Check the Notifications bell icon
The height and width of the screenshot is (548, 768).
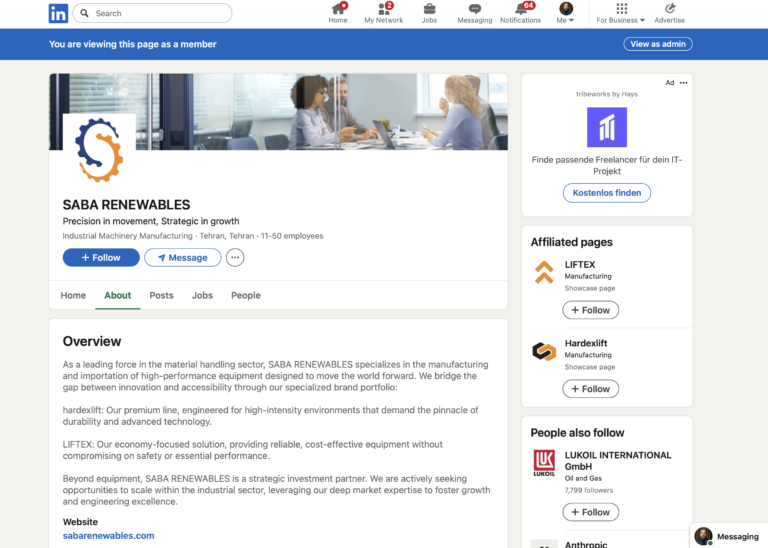click(520, 9)
